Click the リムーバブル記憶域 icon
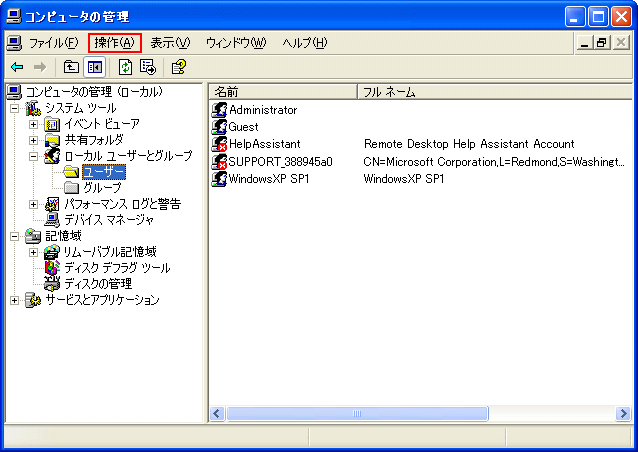638x452 pixels. pos(52,252)
